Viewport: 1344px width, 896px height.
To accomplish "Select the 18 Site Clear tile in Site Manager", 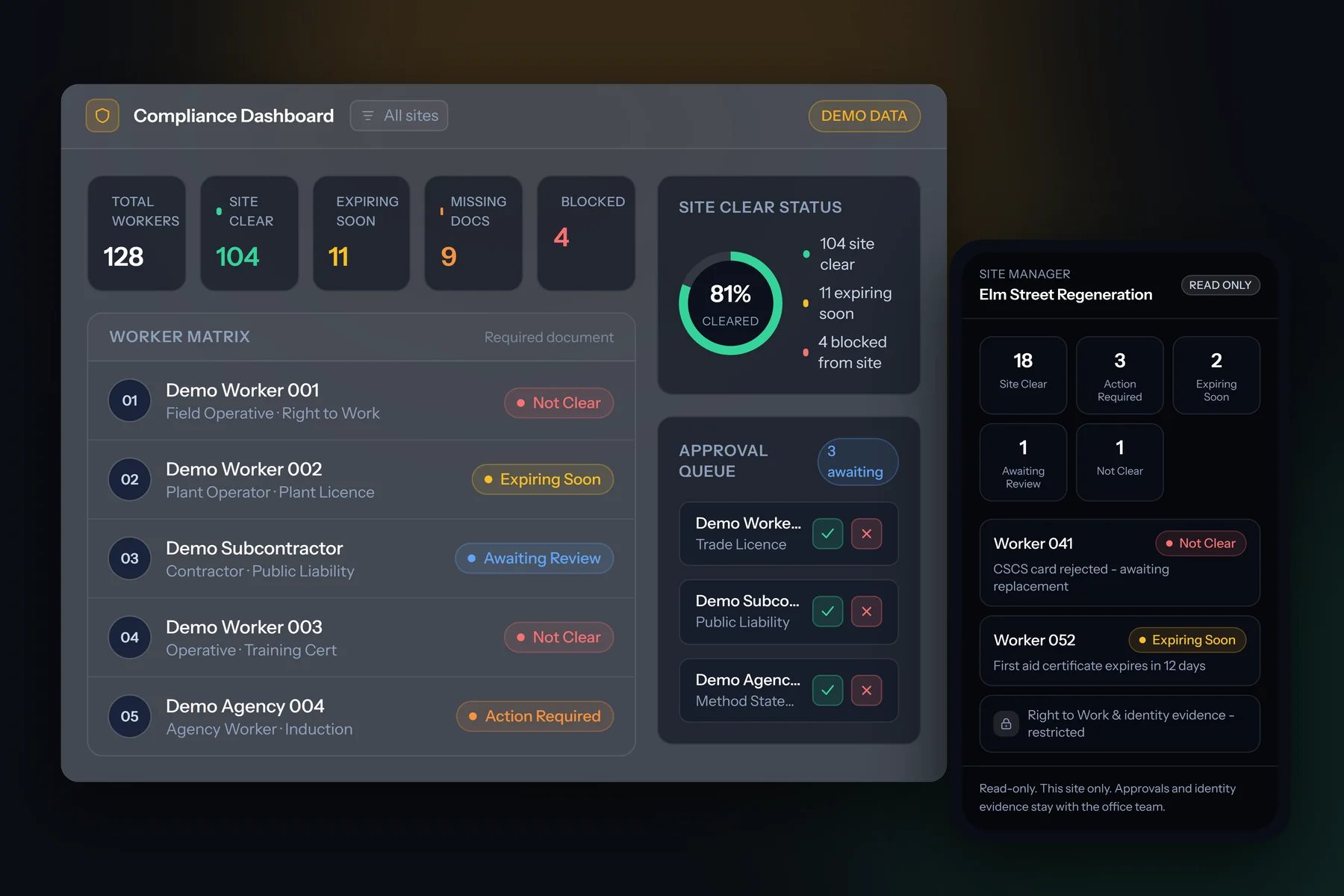I will [x=1023, y=375].
